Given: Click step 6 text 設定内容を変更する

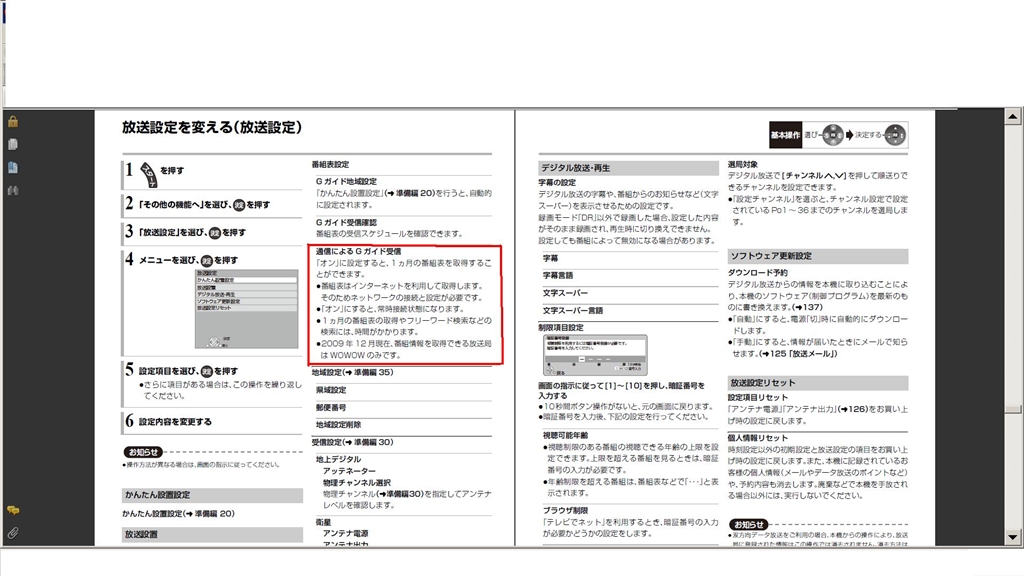Looking at the screenshot, I should pyautogui.click(x=175, y=422).
